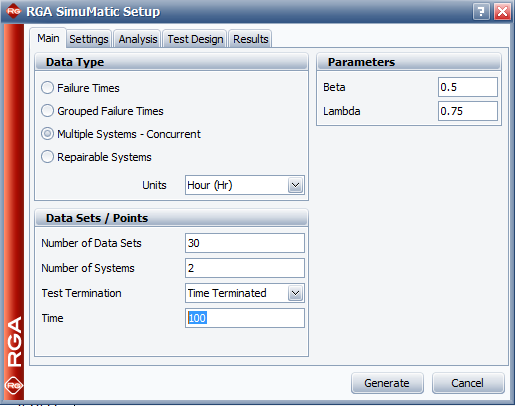Go to the Test Design tab
515x406 pixels.
click(195, 39)
